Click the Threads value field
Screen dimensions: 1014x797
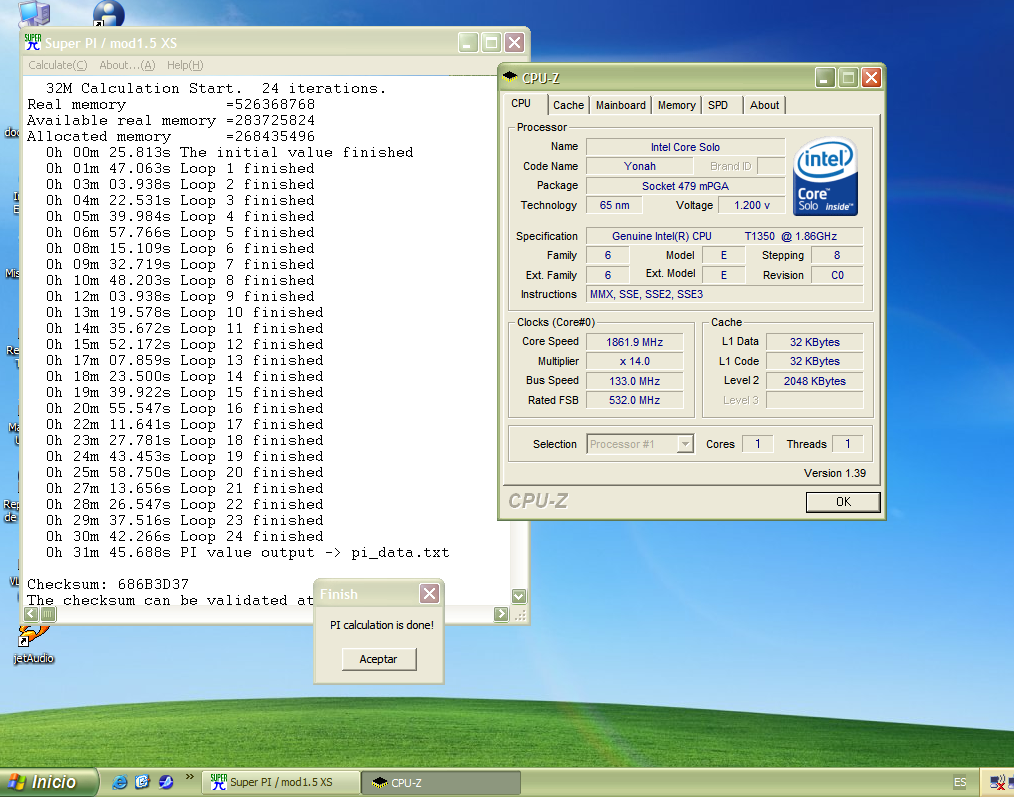(847, 444)
